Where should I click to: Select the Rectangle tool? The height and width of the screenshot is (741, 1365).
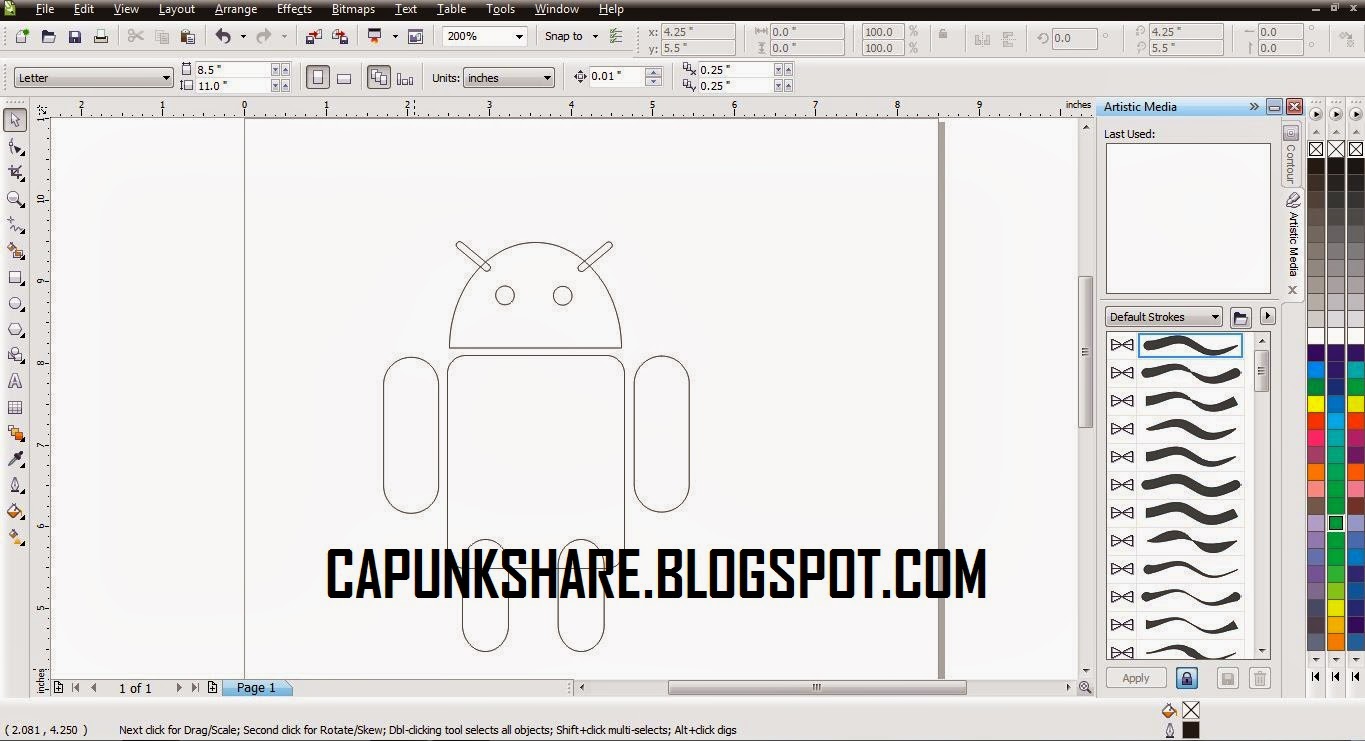point(15,277)
